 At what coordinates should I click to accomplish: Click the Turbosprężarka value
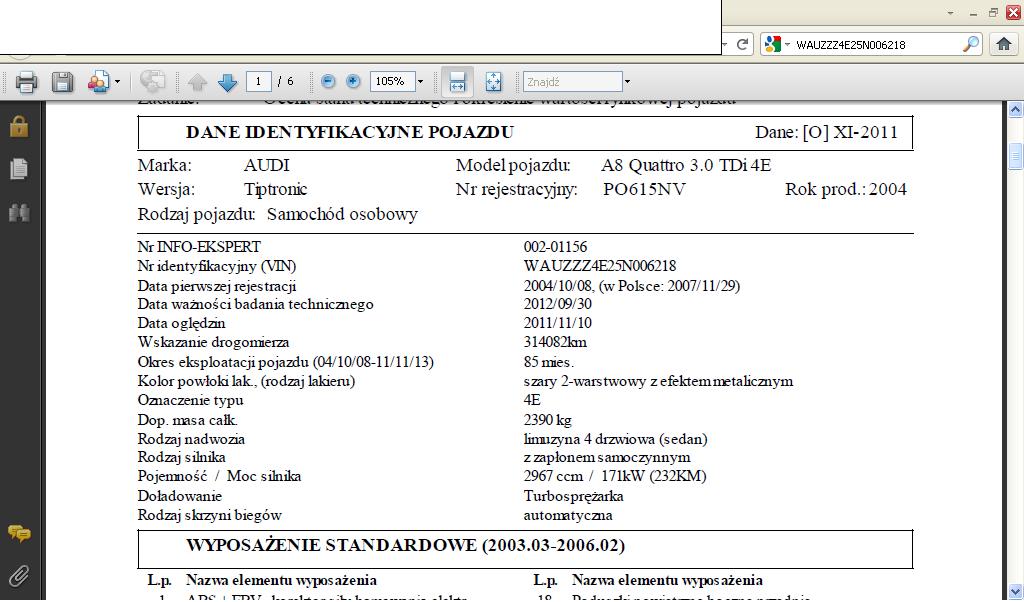click(x=573, y=496)
